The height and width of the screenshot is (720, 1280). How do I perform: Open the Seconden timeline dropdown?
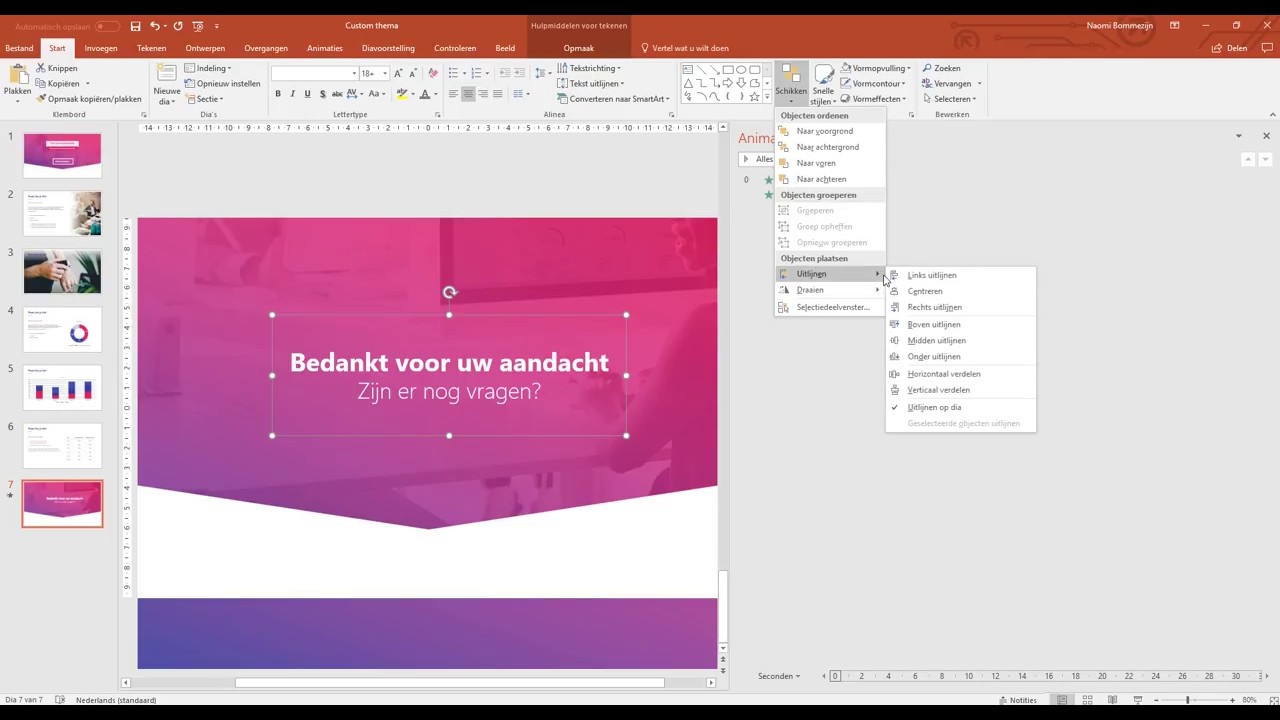[779, 676]
